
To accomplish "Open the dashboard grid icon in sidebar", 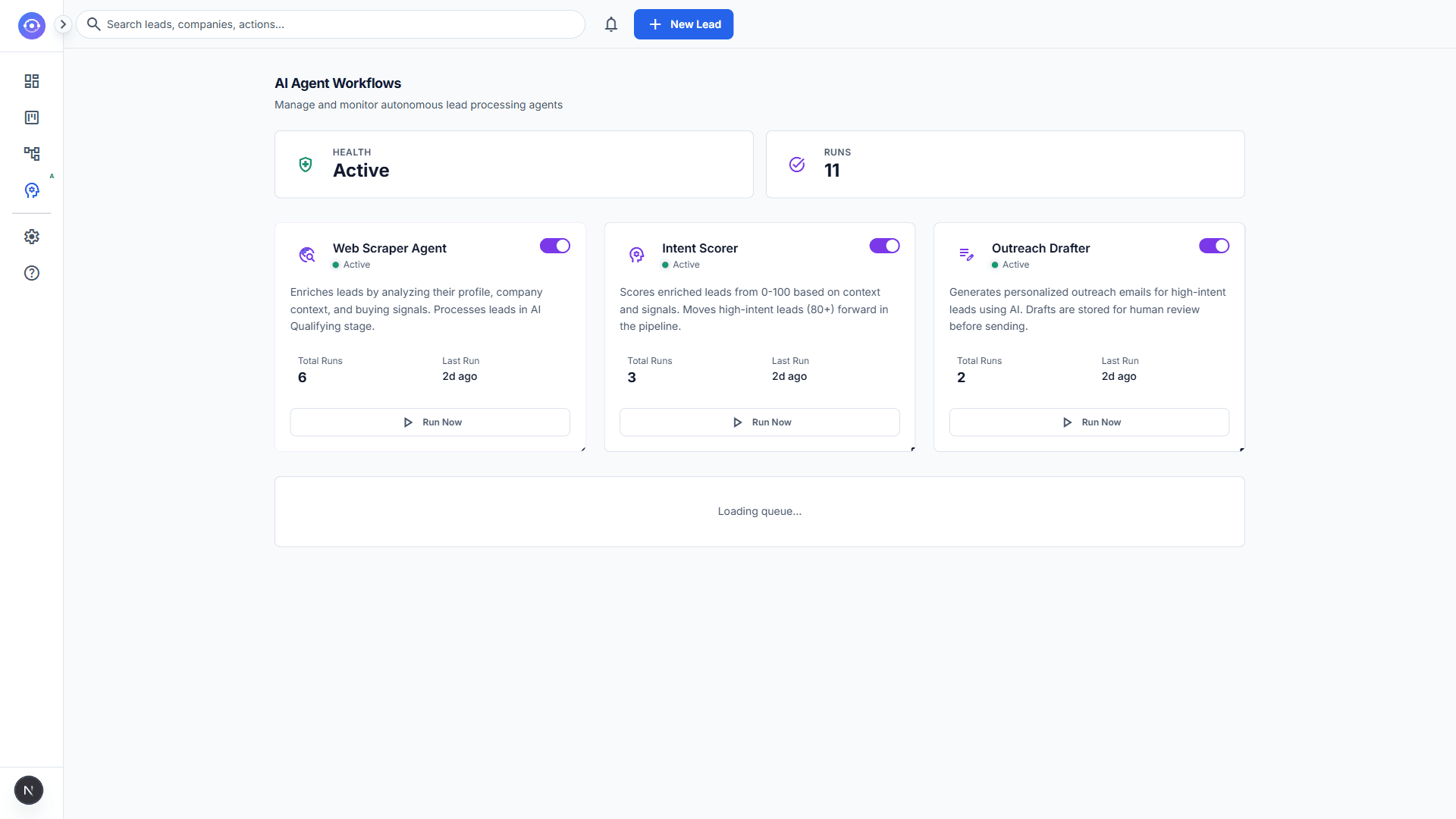I will pos(32,81).
